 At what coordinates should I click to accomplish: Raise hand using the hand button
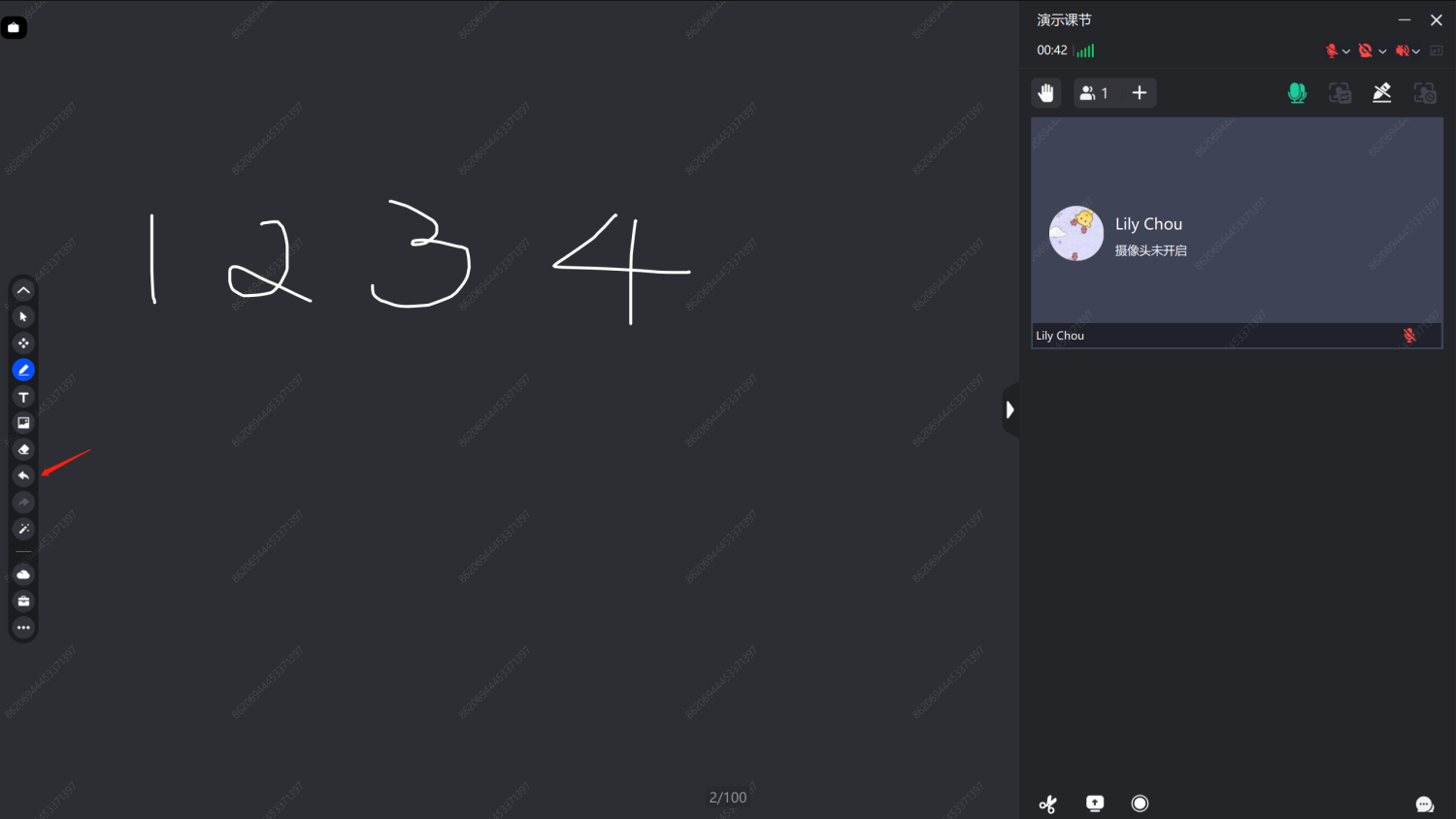(1045, 93)
